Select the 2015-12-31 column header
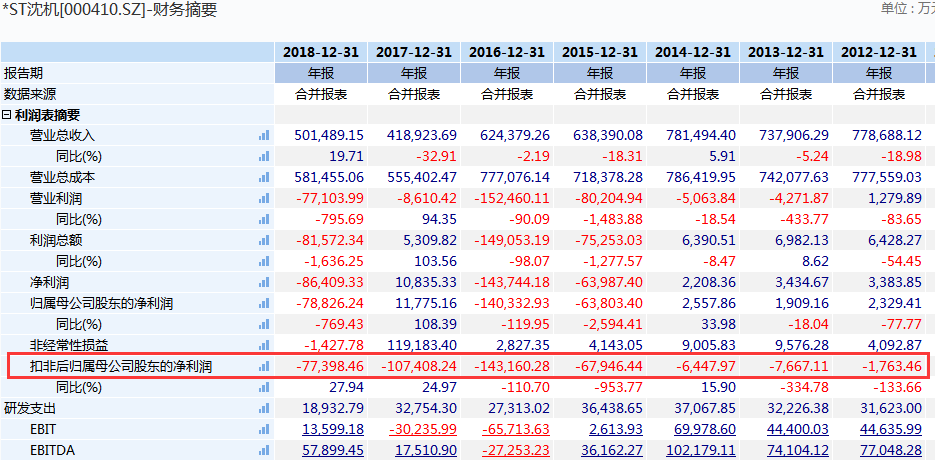 600,53
